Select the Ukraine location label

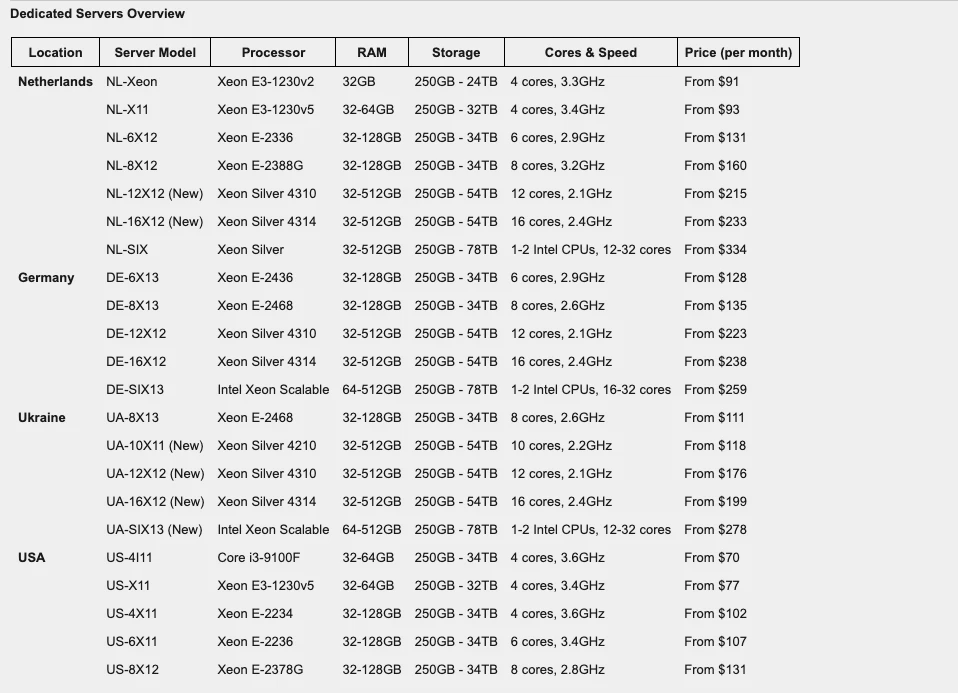tap(42, 418)
